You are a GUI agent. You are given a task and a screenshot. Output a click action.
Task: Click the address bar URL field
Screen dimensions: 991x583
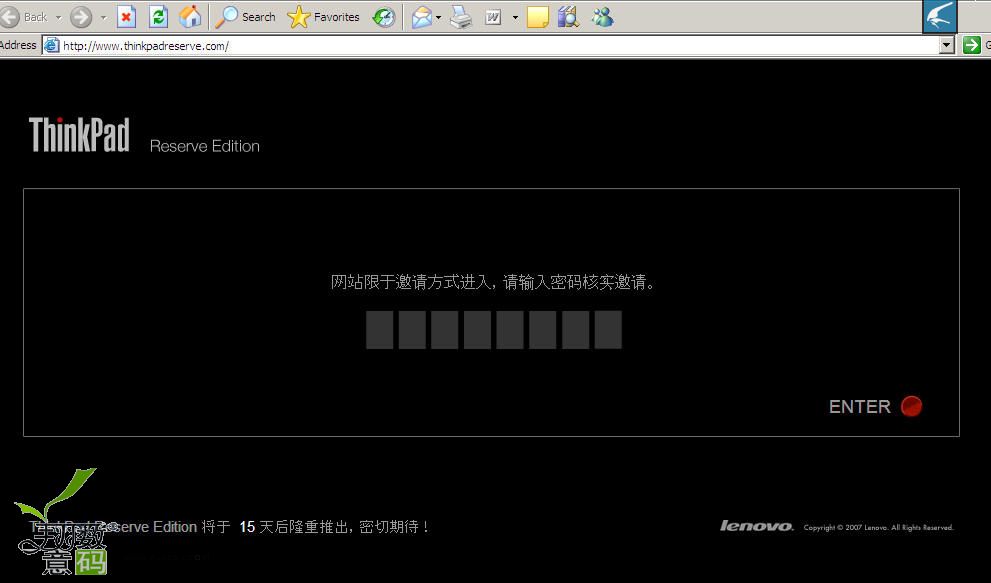tap(499, 46)
